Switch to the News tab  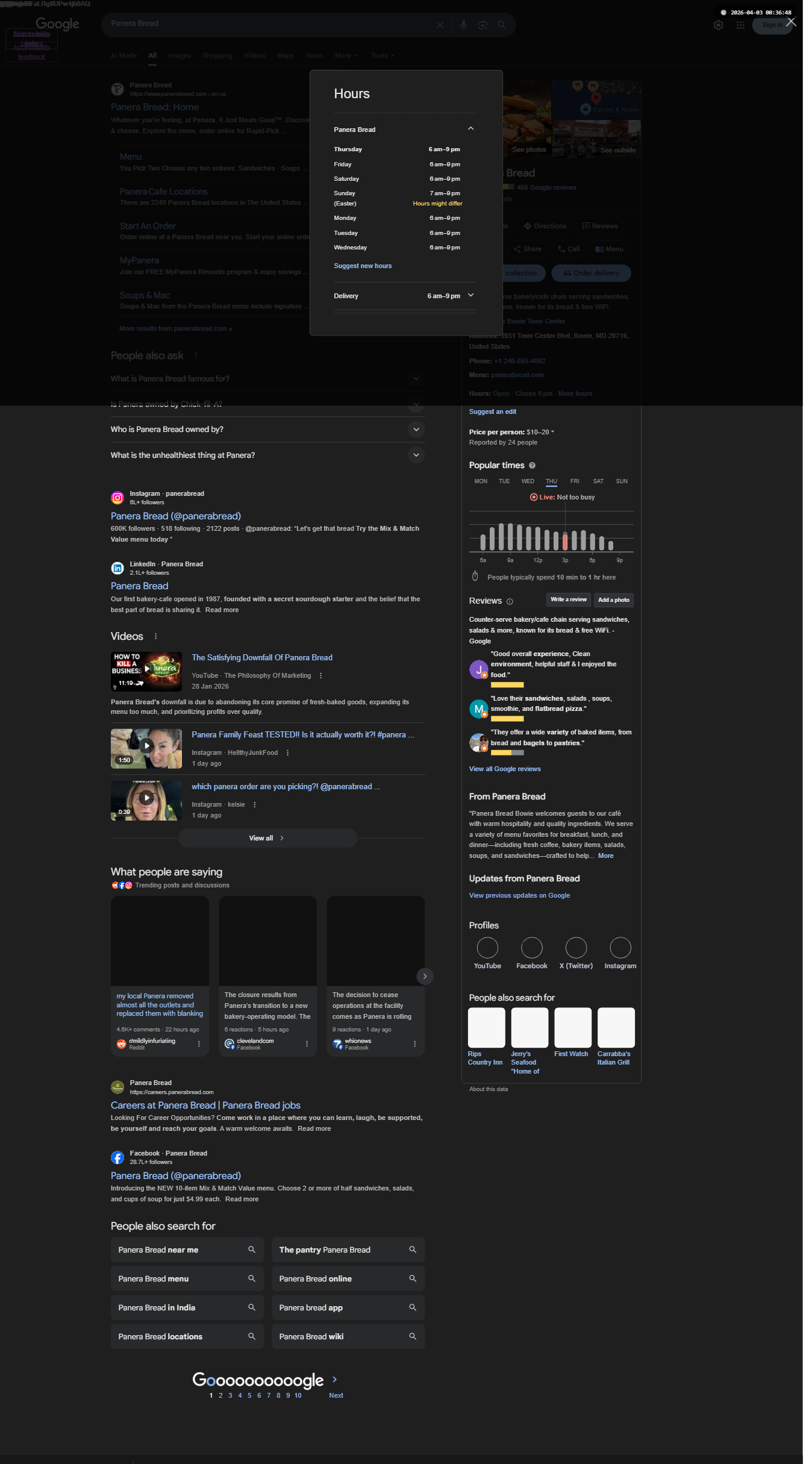314,55
